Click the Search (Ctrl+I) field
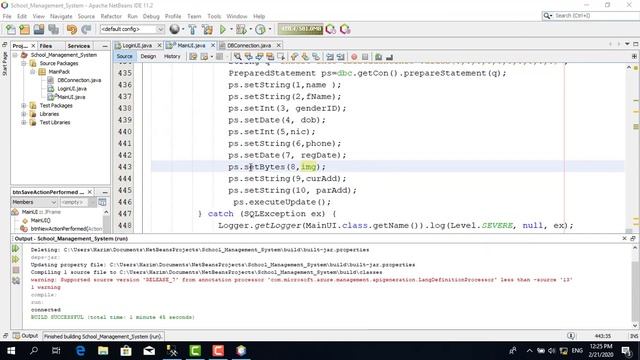The width and height of the screenshot is (640, 360). (596, 16)
